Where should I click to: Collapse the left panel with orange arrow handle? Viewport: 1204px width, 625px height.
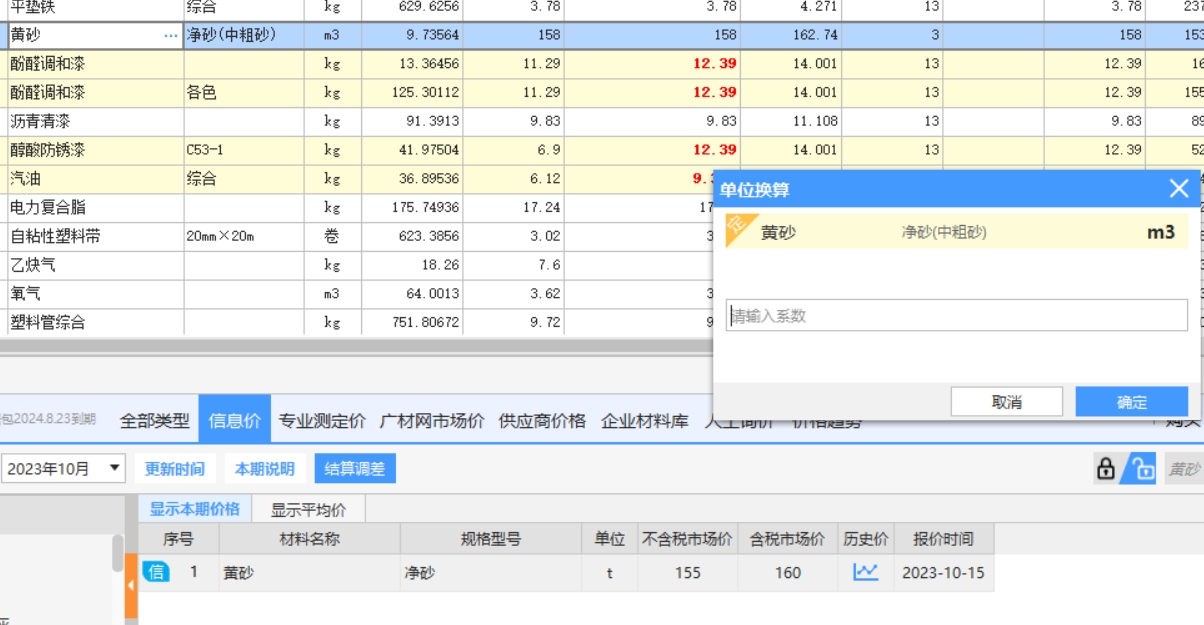(130, 585)
